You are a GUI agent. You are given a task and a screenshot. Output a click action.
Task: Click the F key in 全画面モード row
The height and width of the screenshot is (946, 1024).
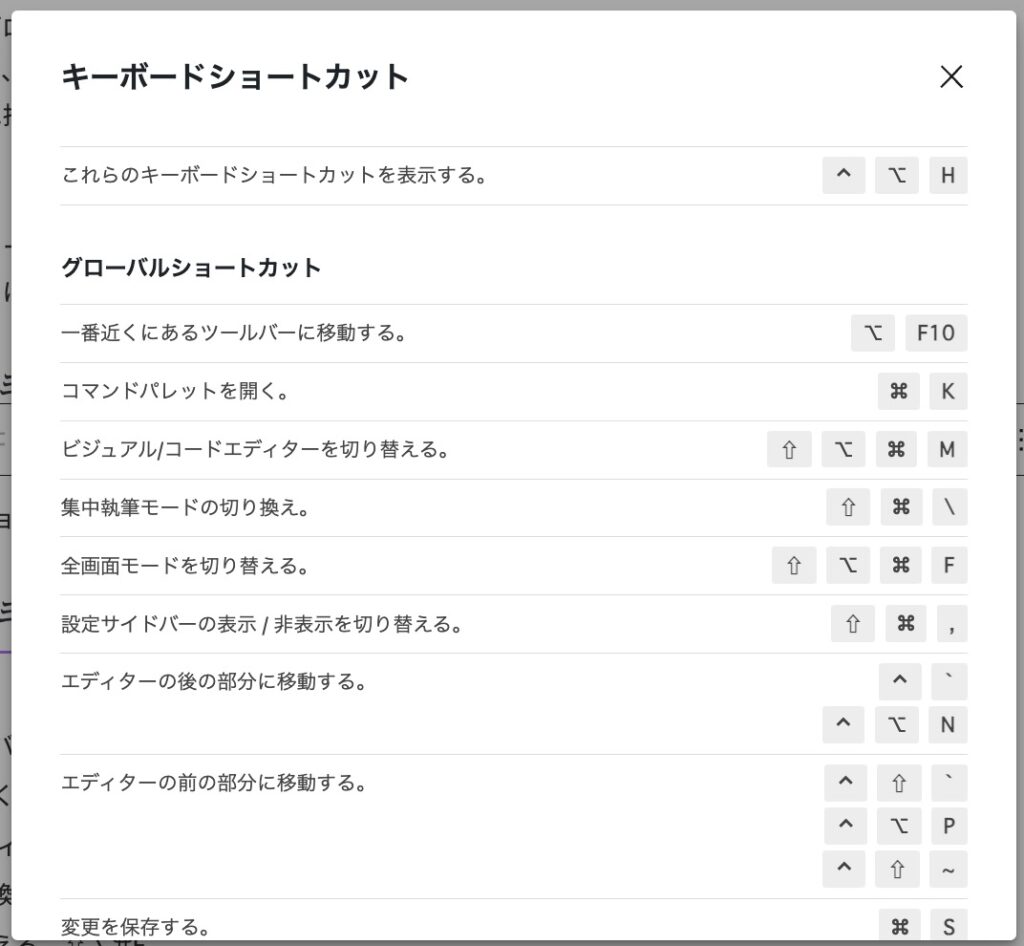click(x=948, y=565)
